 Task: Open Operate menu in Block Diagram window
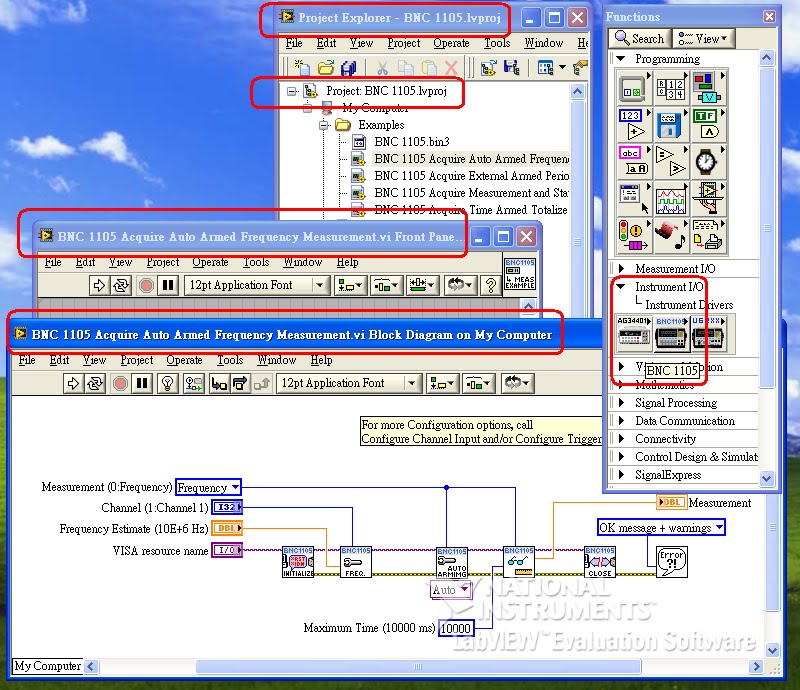pyautogui.click(x=184, y=360)
